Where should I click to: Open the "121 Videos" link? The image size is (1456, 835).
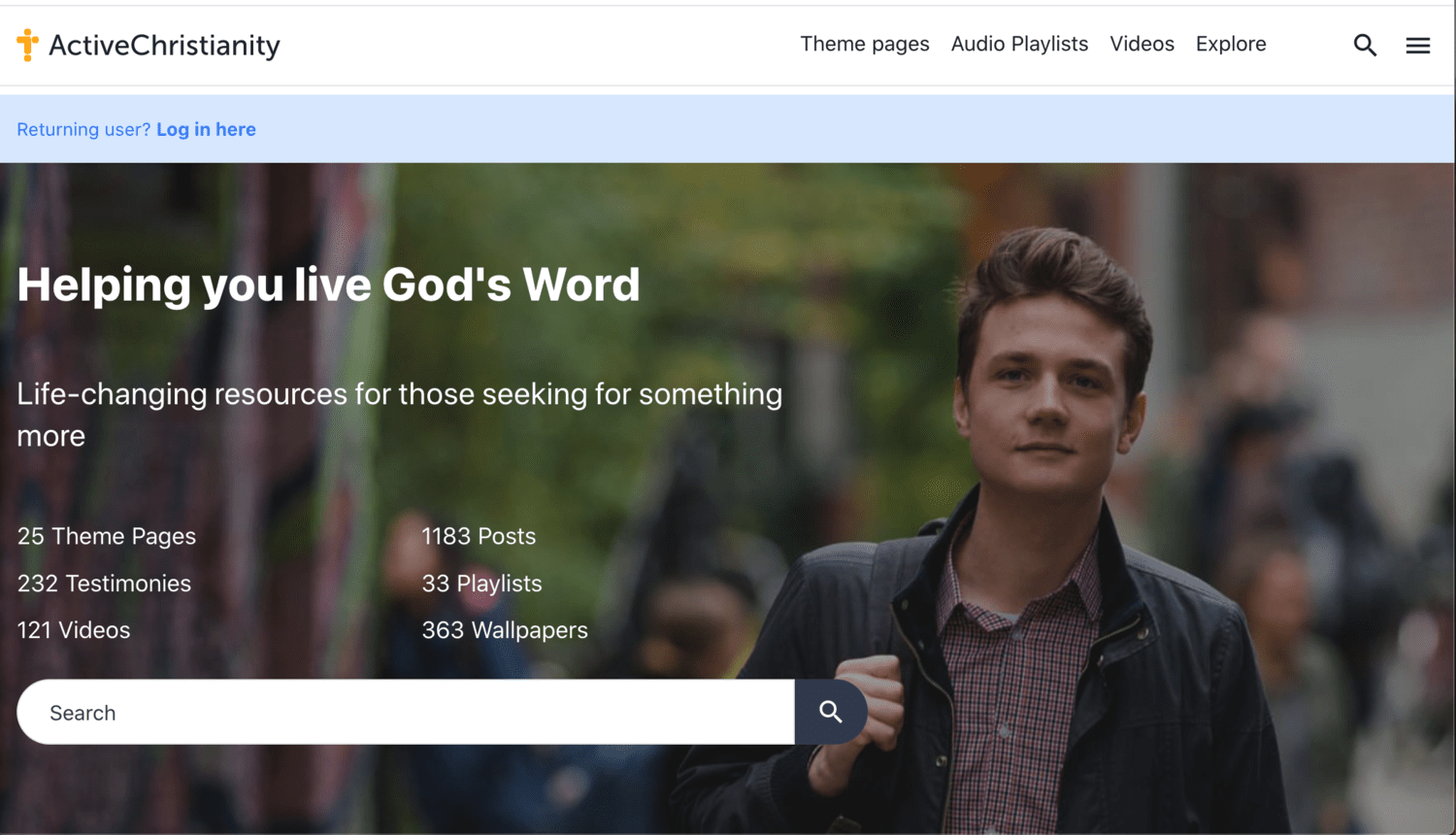click(x=74, y=630)
